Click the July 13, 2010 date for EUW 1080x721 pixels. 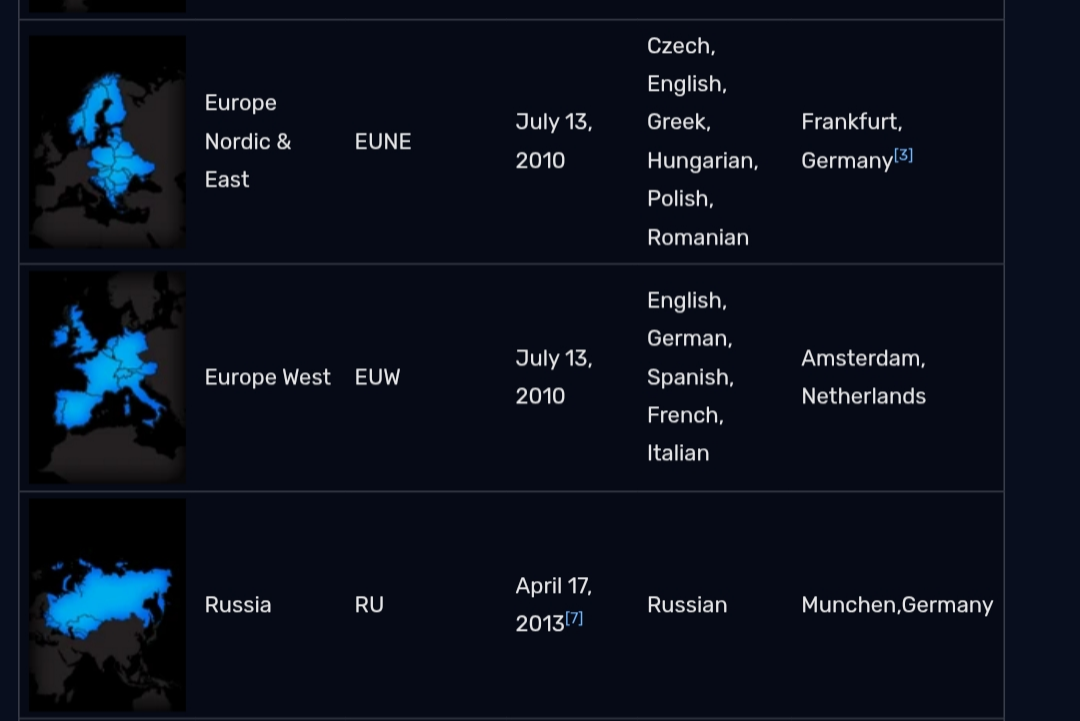click(x=553, y=377)
